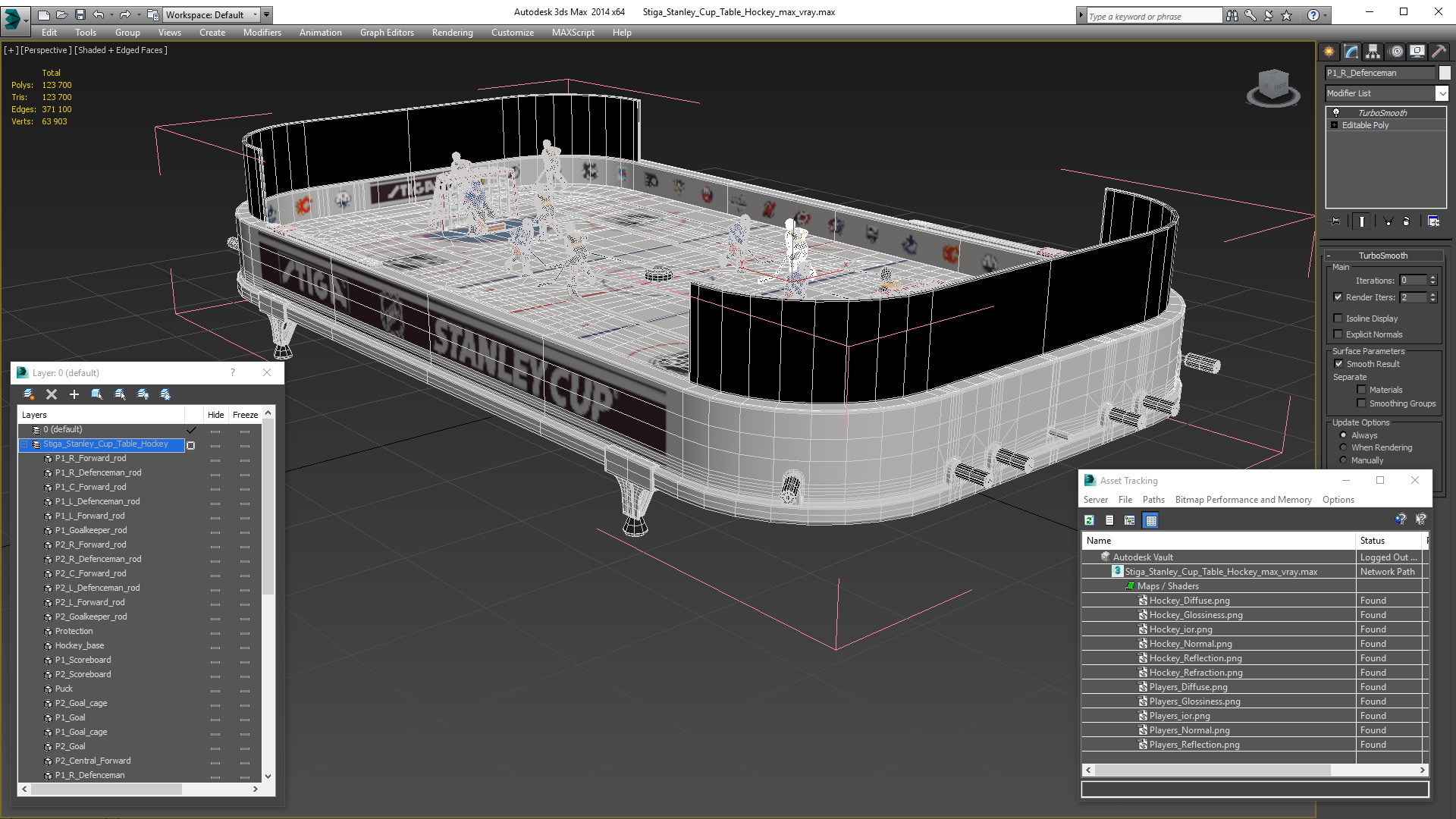Enable Separate by Materials checkbox
The height and width of the screenshot is (819, 1456).
tap(1362, 390)
